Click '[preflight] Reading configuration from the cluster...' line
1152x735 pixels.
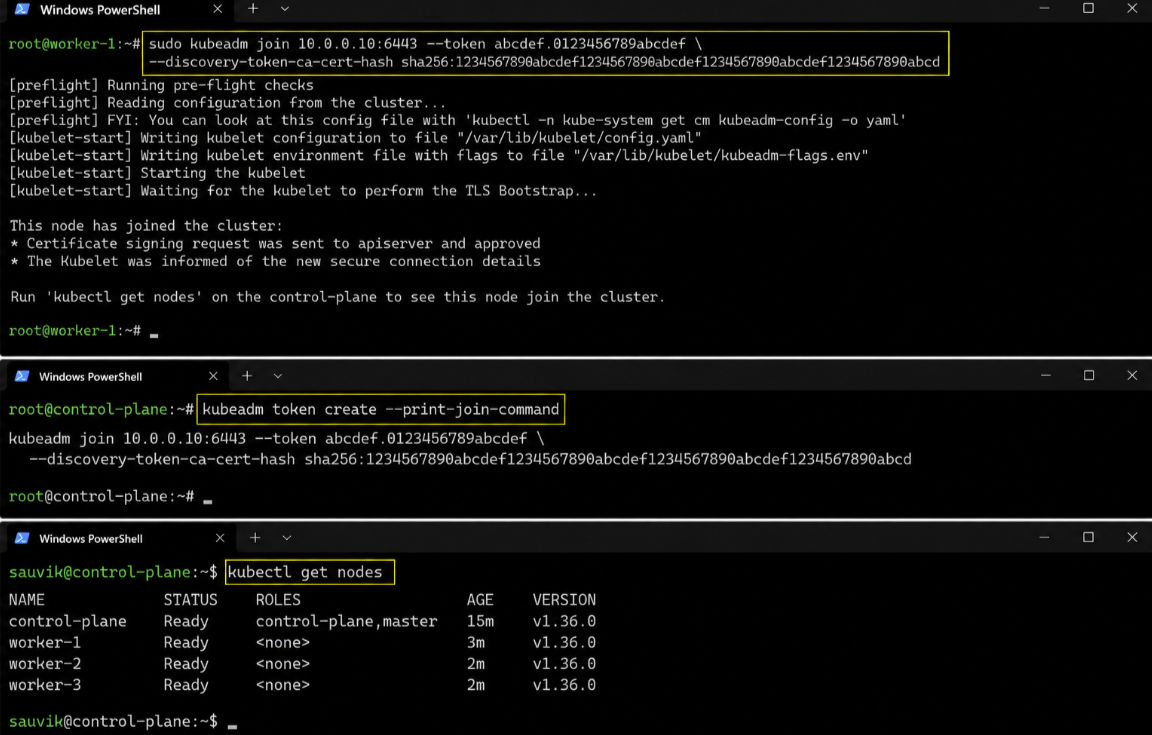coord(227,103)
